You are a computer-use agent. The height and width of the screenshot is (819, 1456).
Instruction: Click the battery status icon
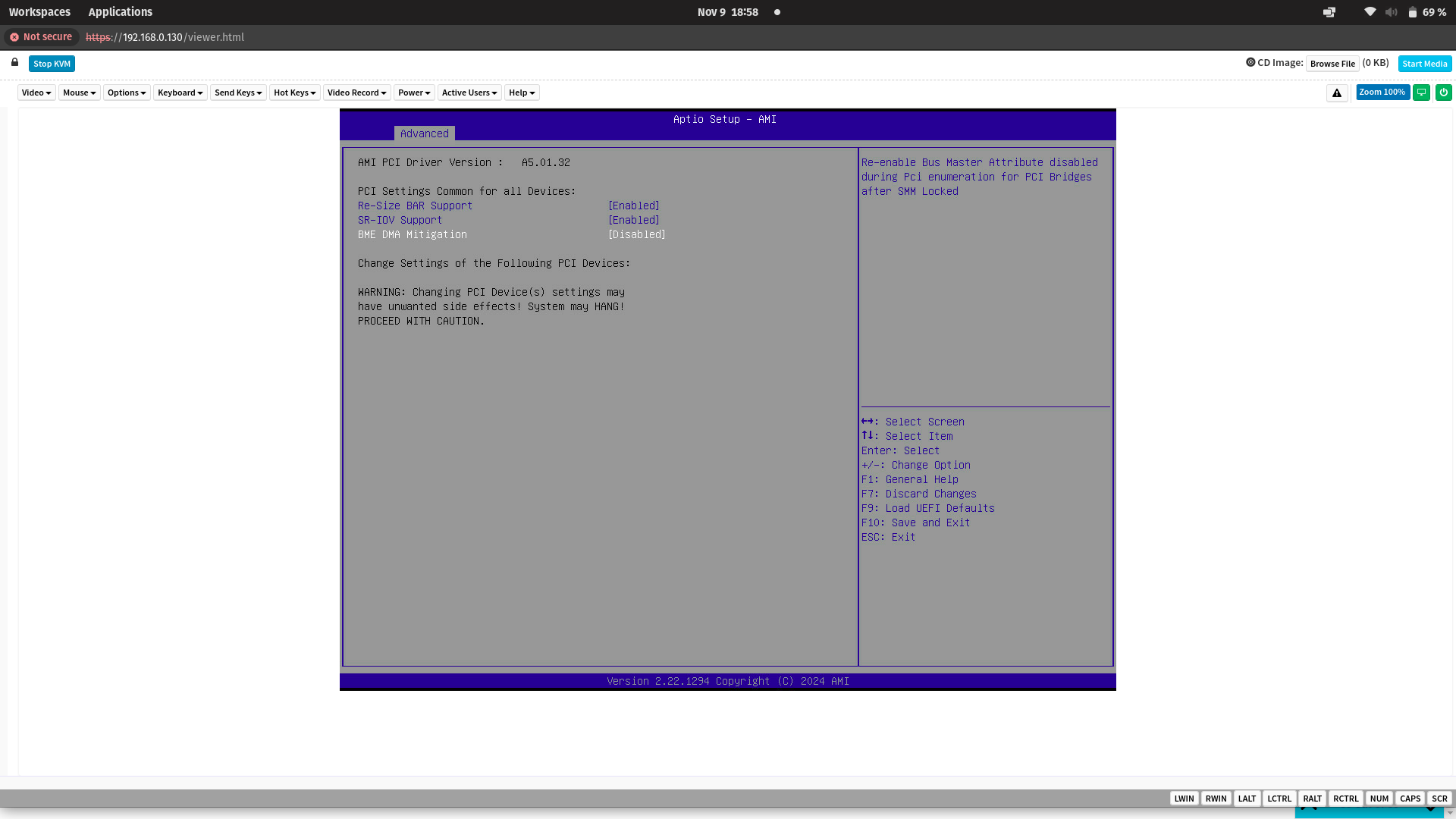1412,12
